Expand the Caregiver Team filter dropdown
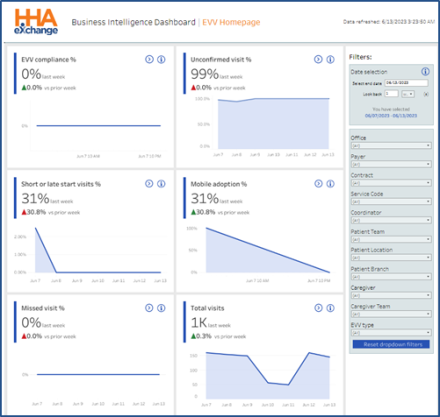 point(391,314)
